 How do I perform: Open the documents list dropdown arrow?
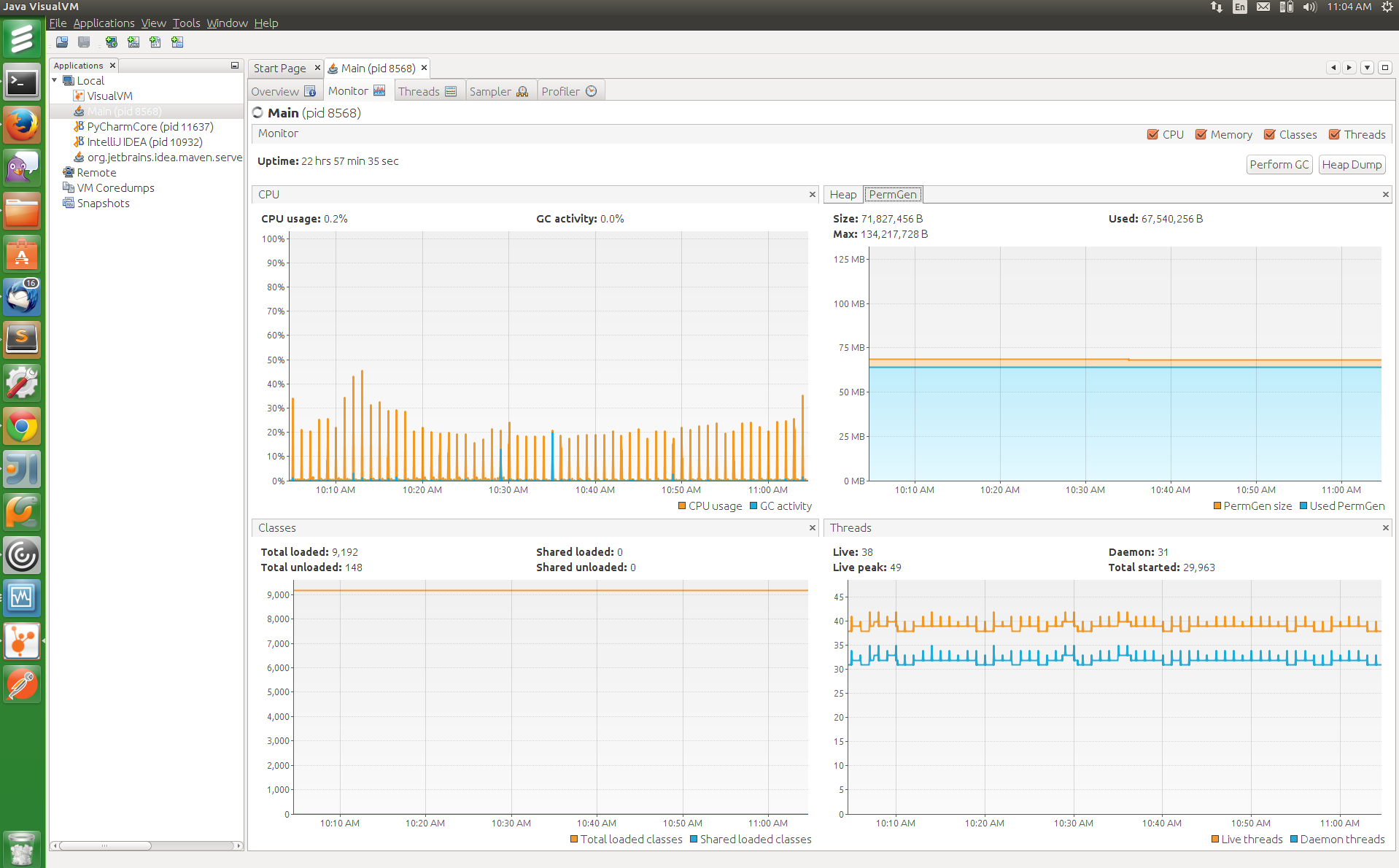pyautogui.click(x=1367, y=68)
